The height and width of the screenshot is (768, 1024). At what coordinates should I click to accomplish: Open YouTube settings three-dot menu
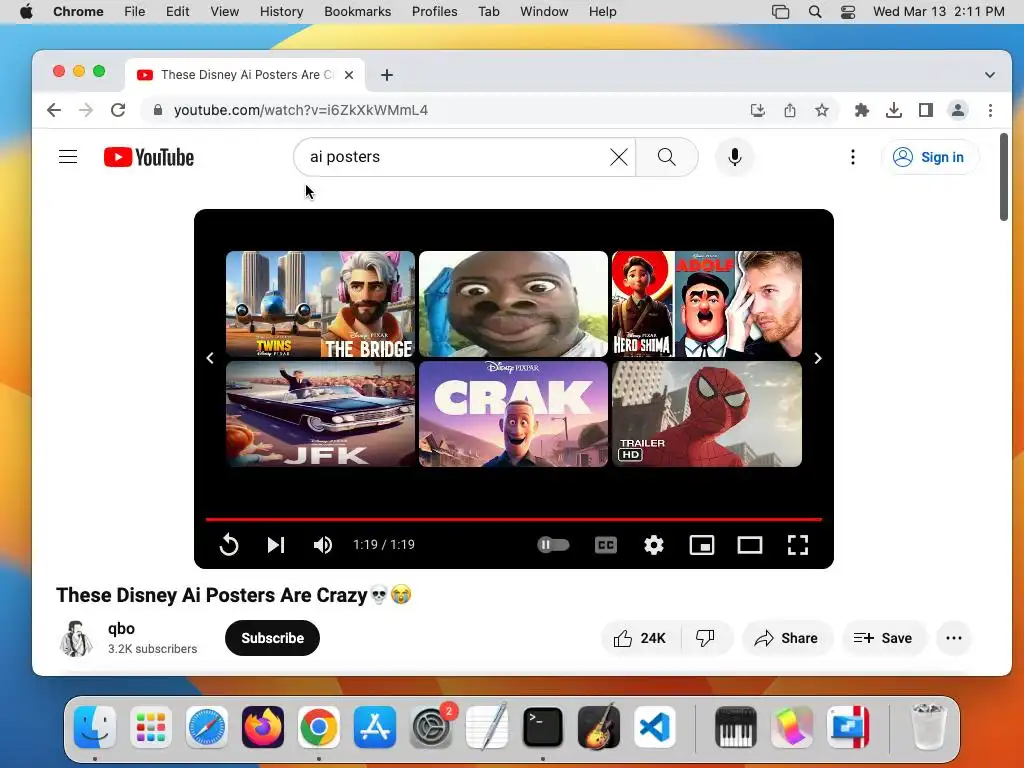(852, 157)
